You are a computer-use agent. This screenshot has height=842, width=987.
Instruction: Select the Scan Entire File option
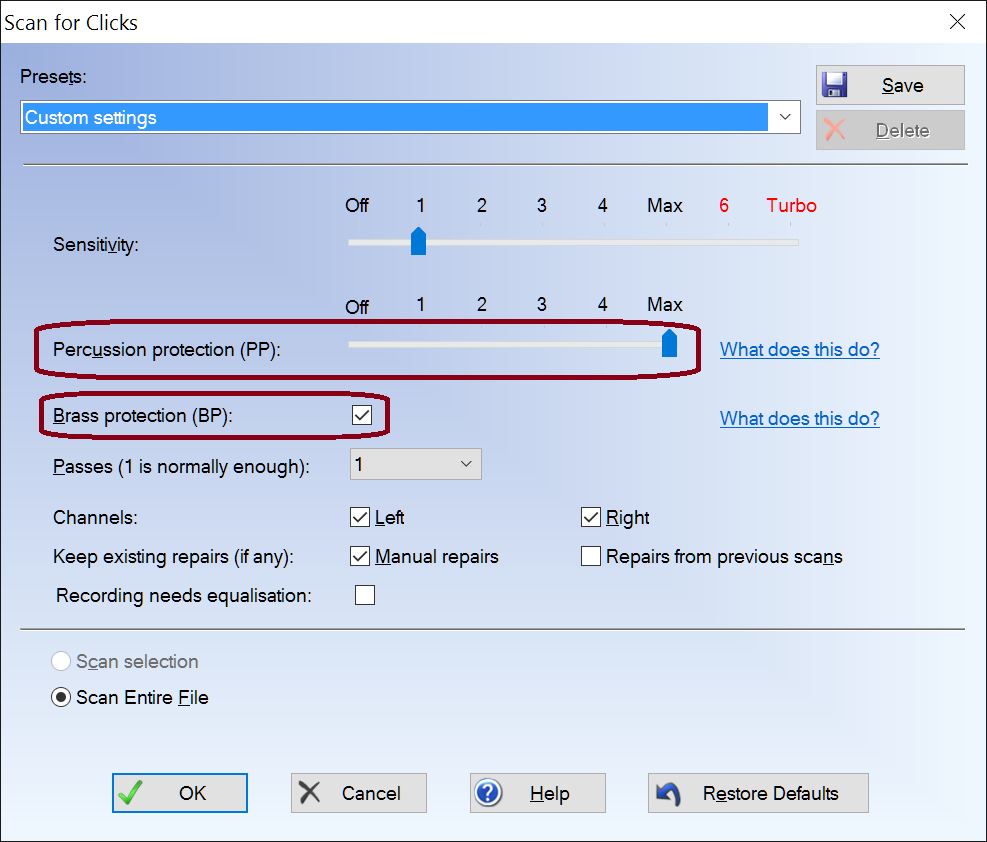pos(61,697)
